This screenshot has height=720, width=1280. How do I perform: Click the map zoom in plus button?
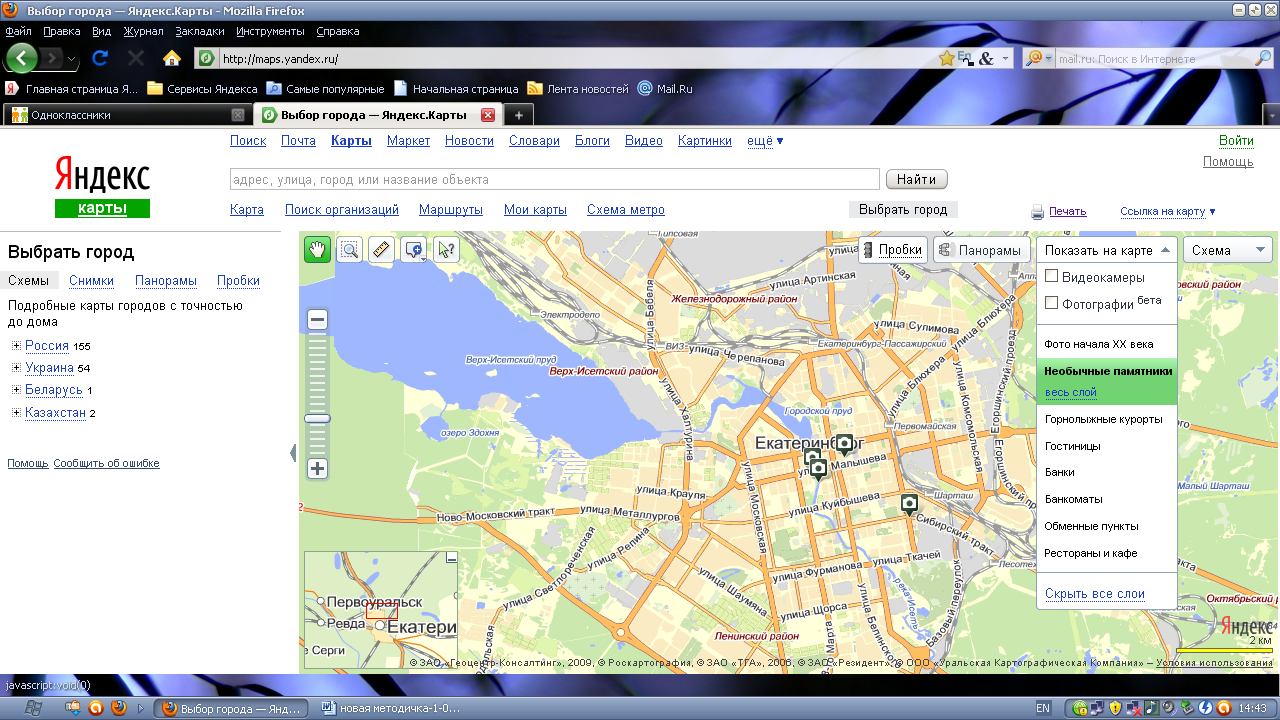coord(317,468)
